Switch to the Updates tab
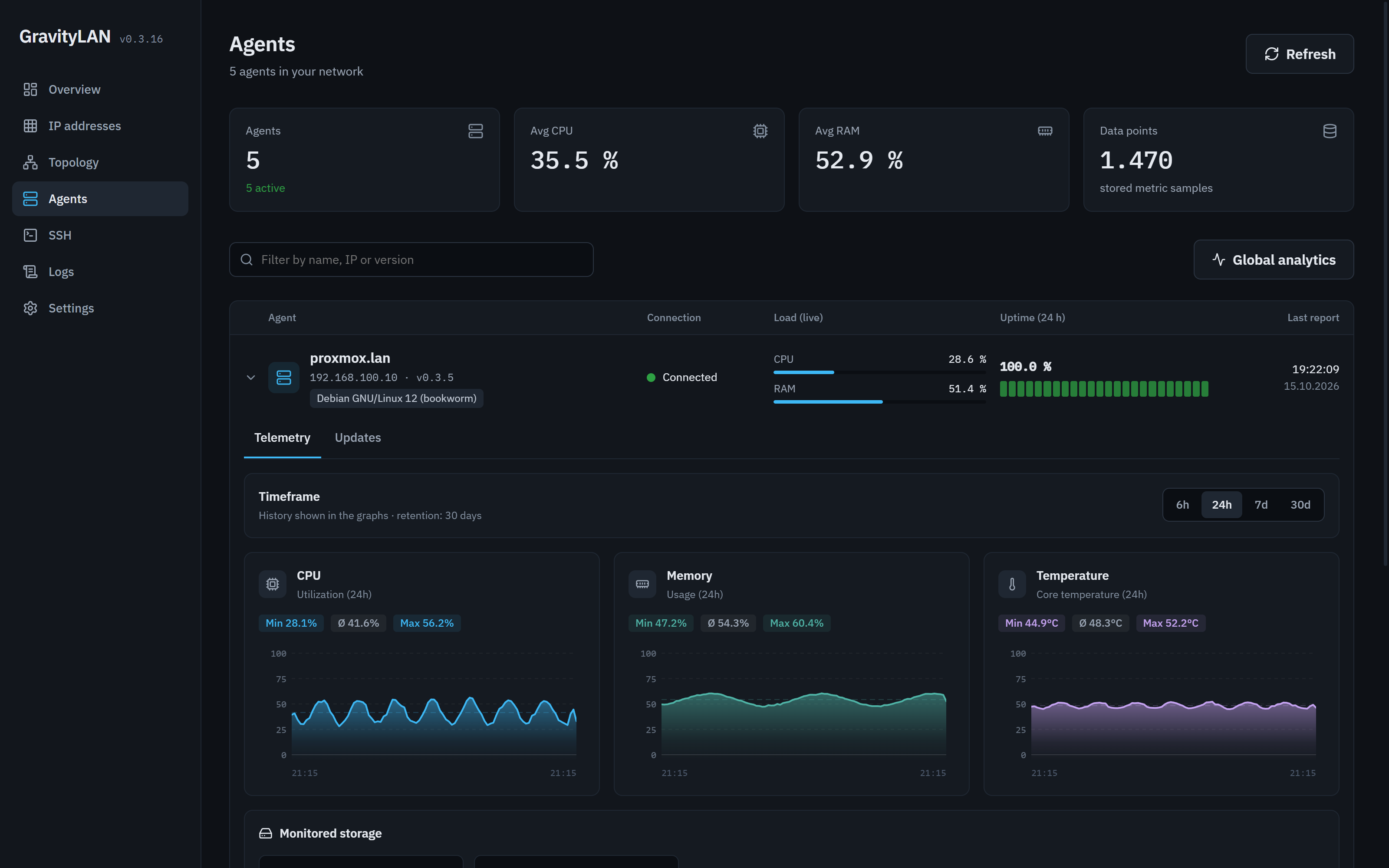The width and height of the screenshot is (1389, 868). click(x=358, y=437)
